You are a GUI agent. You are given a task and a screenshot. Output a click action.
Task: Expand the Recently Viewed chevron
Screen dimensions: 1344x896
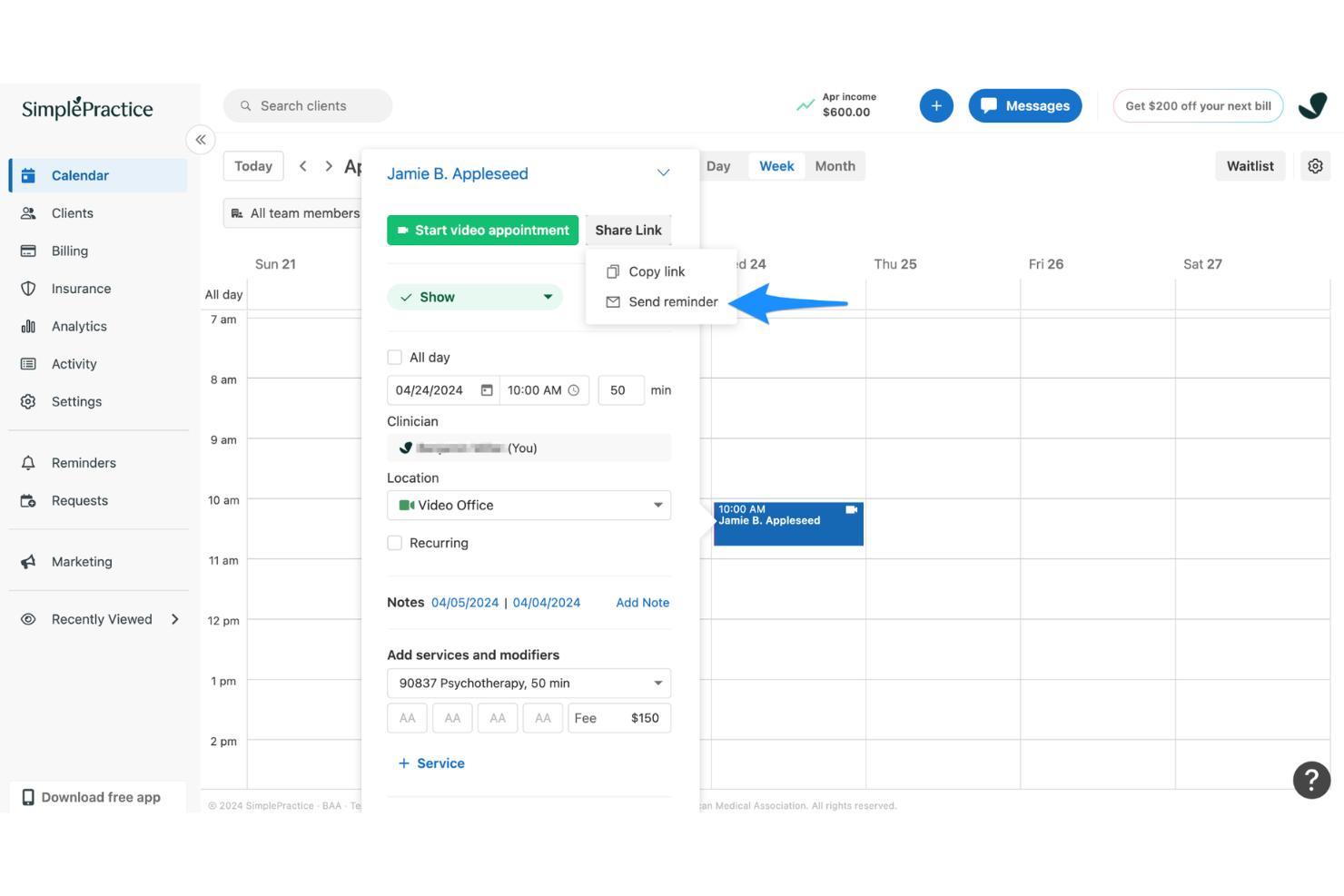pyautogui.click(x=175, y=619)
